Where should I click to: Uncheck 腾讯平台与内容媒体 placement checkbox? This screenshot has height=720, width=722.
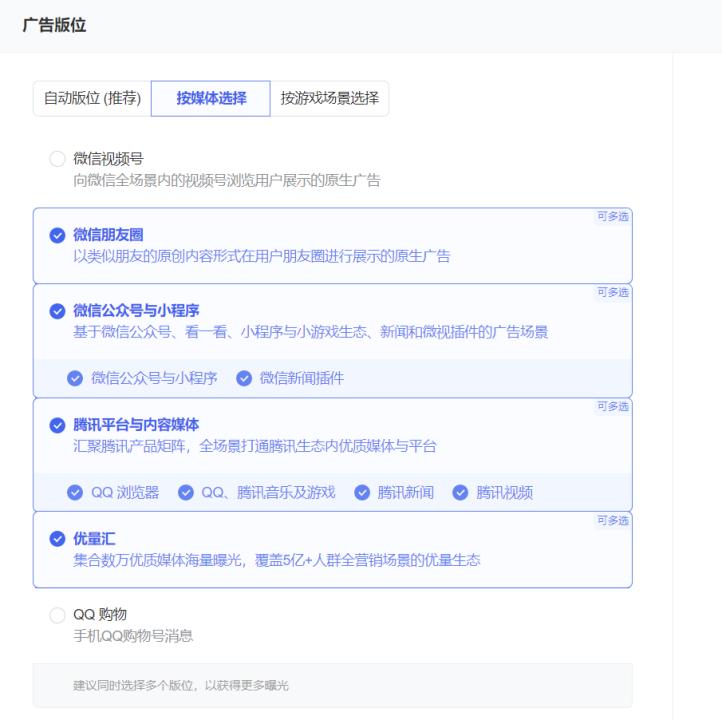point(57,425)
